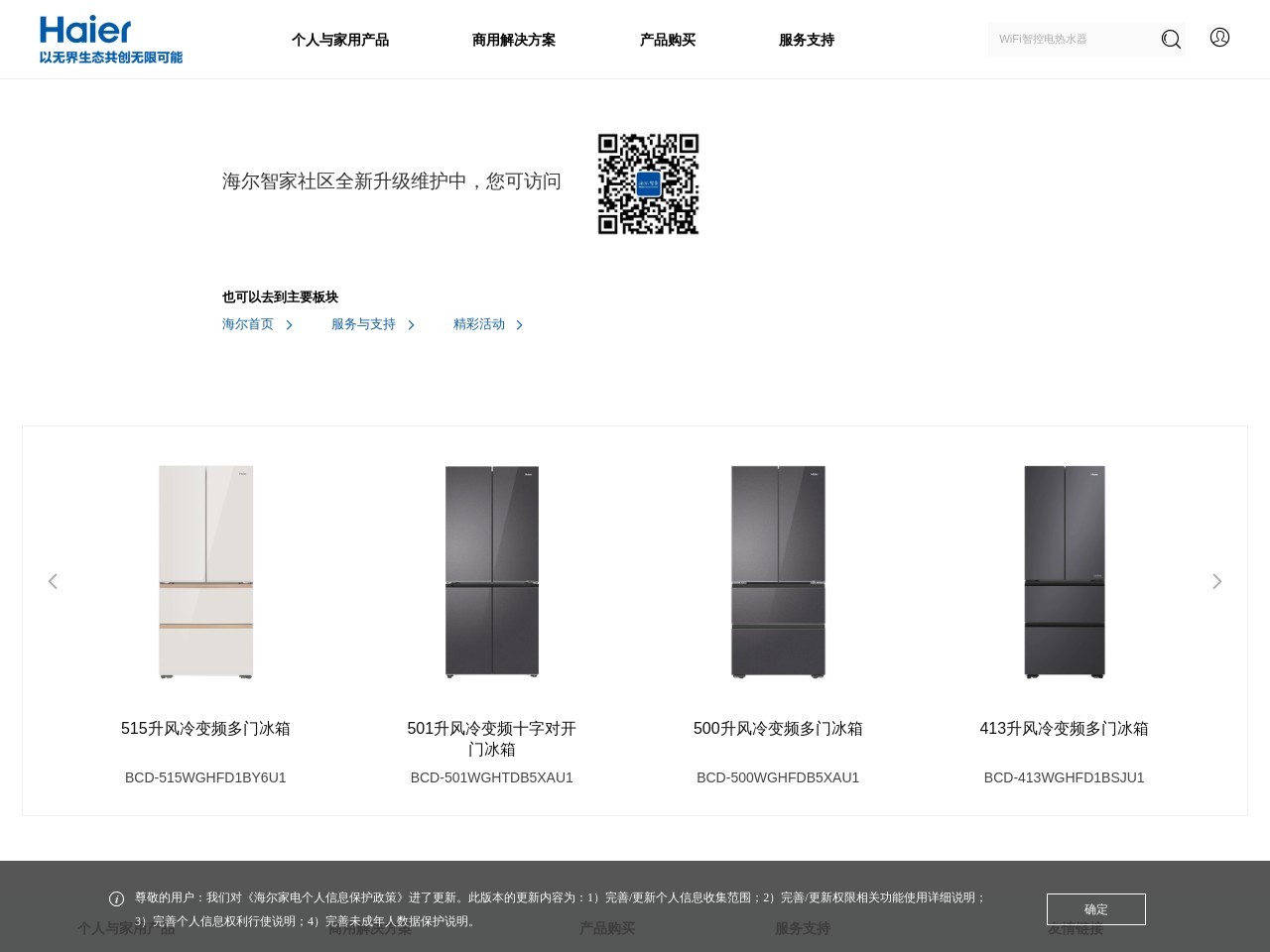Viewport: 1270px width, 952px height.
Task: Click chevron next to 服务与支持
Action: point(411,325)
